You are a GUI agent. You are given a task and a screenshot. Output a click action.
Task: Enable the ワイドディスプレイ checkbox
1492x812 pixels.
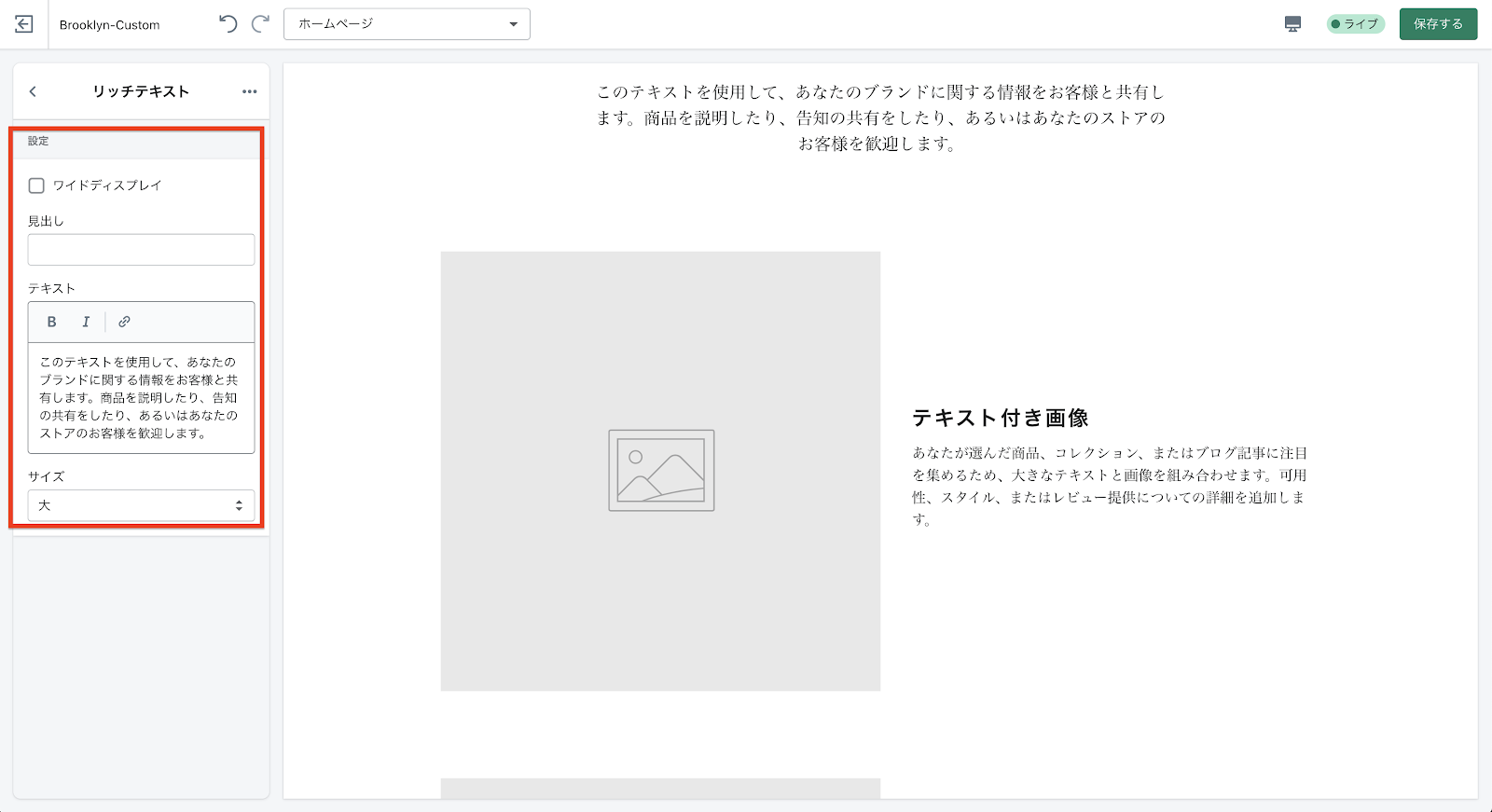click(x=36, y=186)
